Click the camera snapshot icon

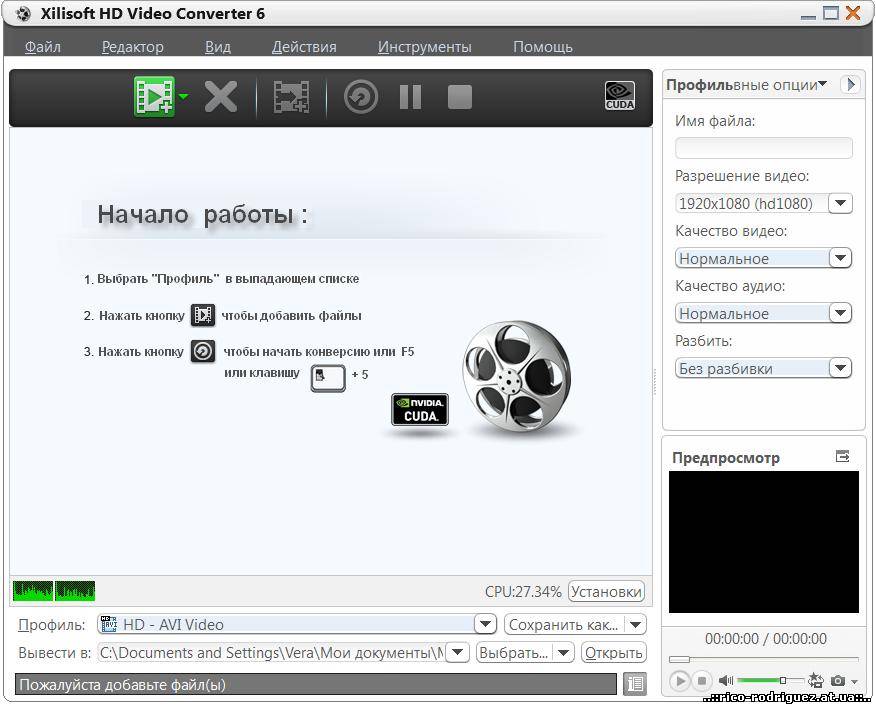click(837, 681)
